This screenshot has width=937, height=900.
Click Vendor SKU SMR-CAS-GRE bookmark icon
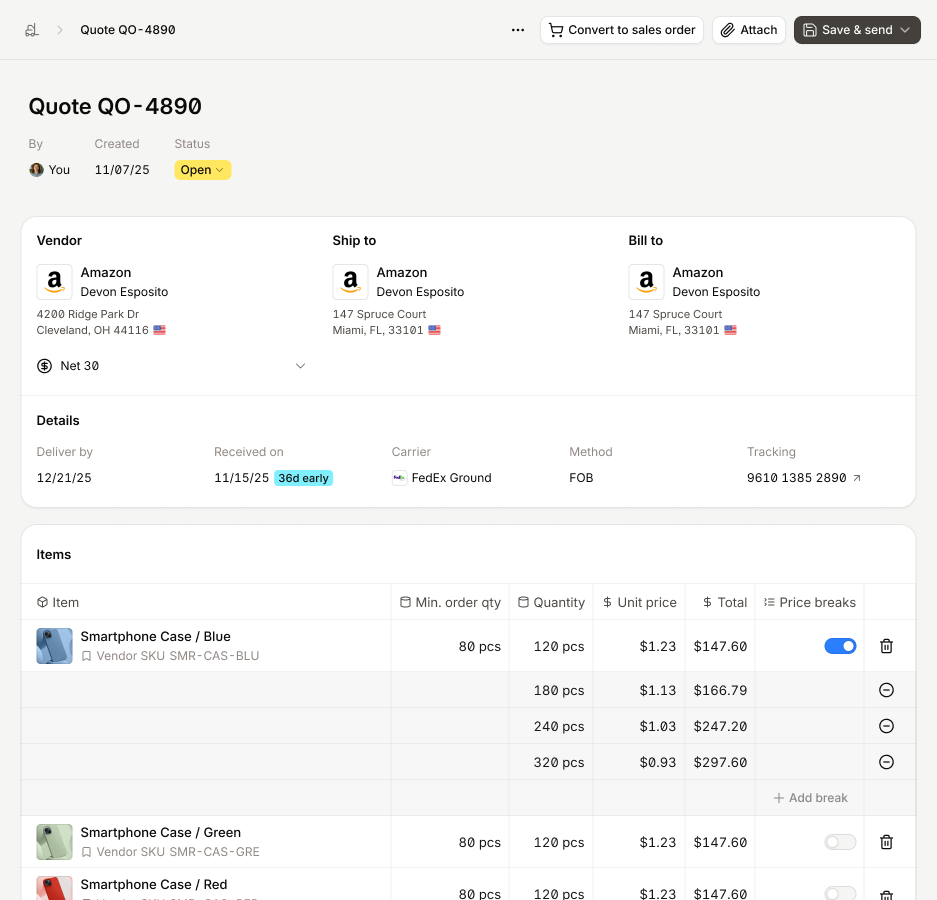tap(86, 852)
